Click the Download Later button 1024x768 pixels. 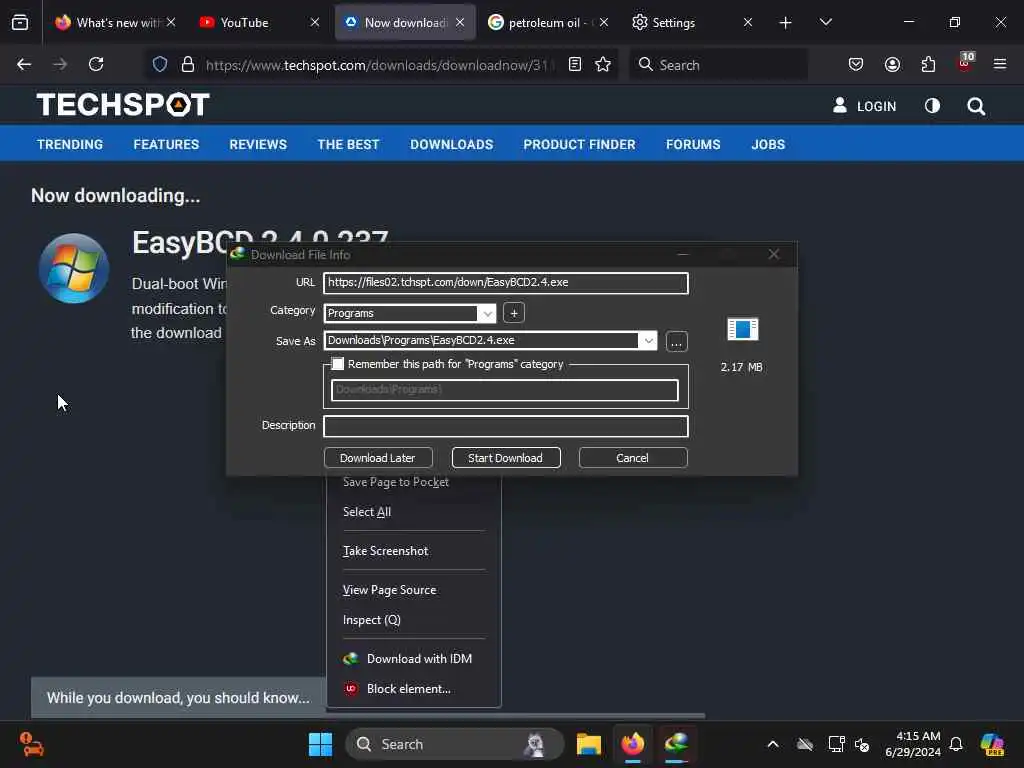click(377, 458)
